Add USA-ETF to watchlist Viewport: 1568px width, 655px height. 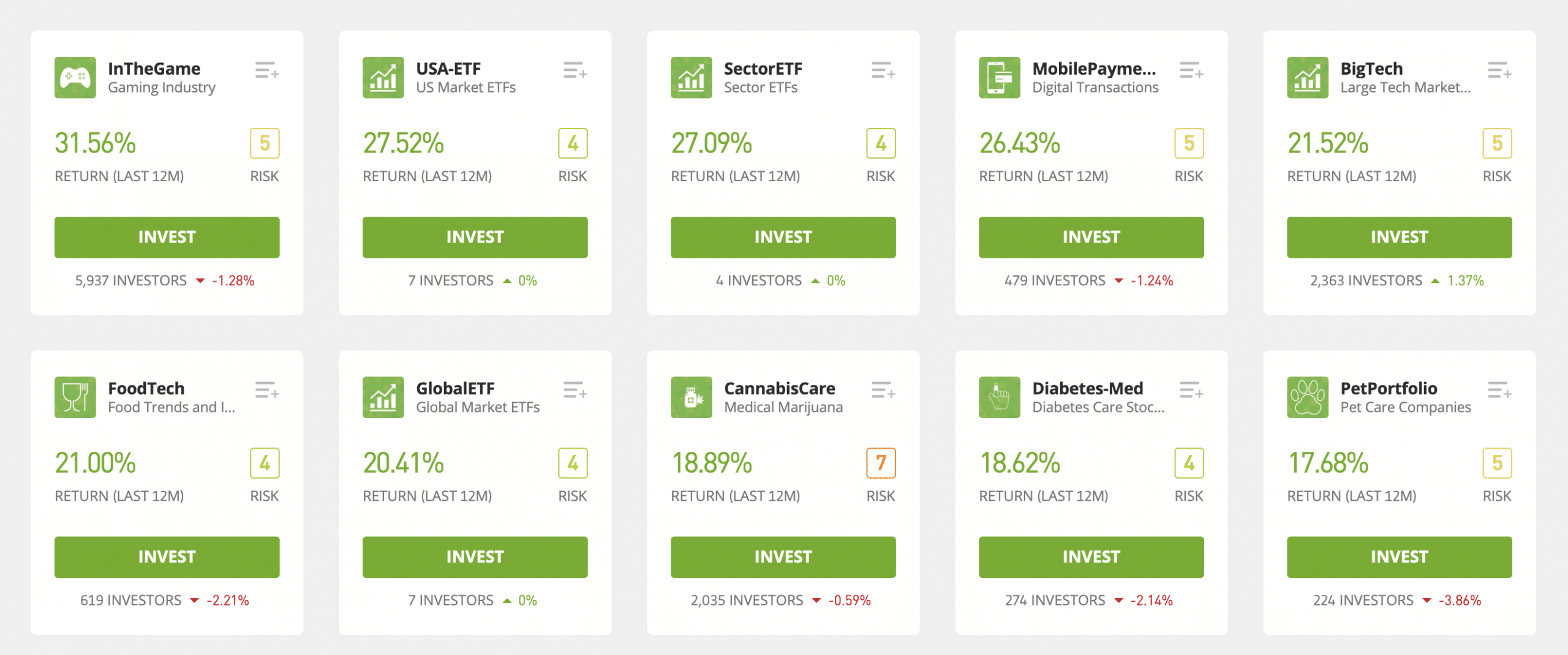click(x=575, y=70)
